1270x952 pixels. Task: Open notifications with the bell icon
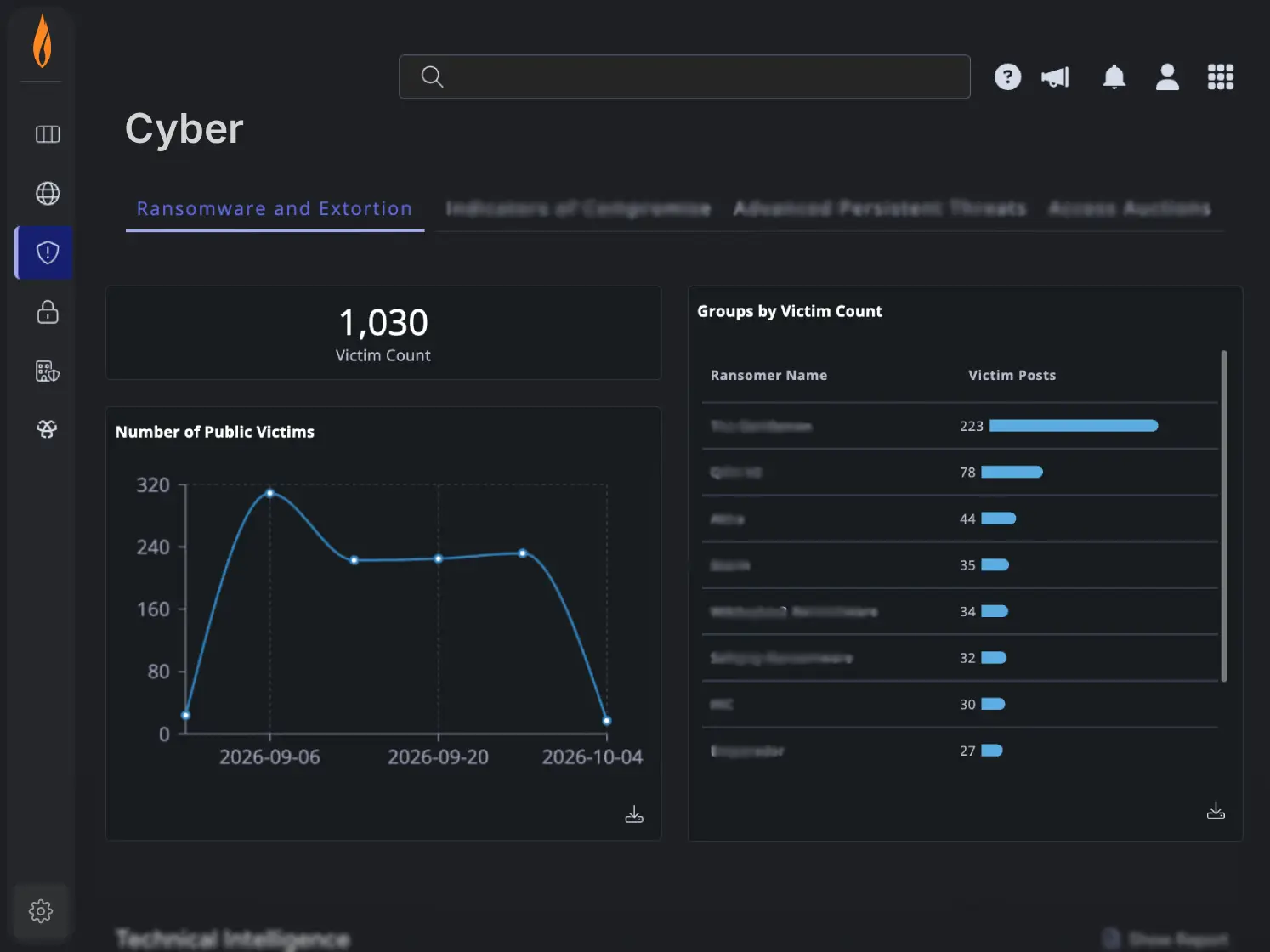pos(1114,77)
